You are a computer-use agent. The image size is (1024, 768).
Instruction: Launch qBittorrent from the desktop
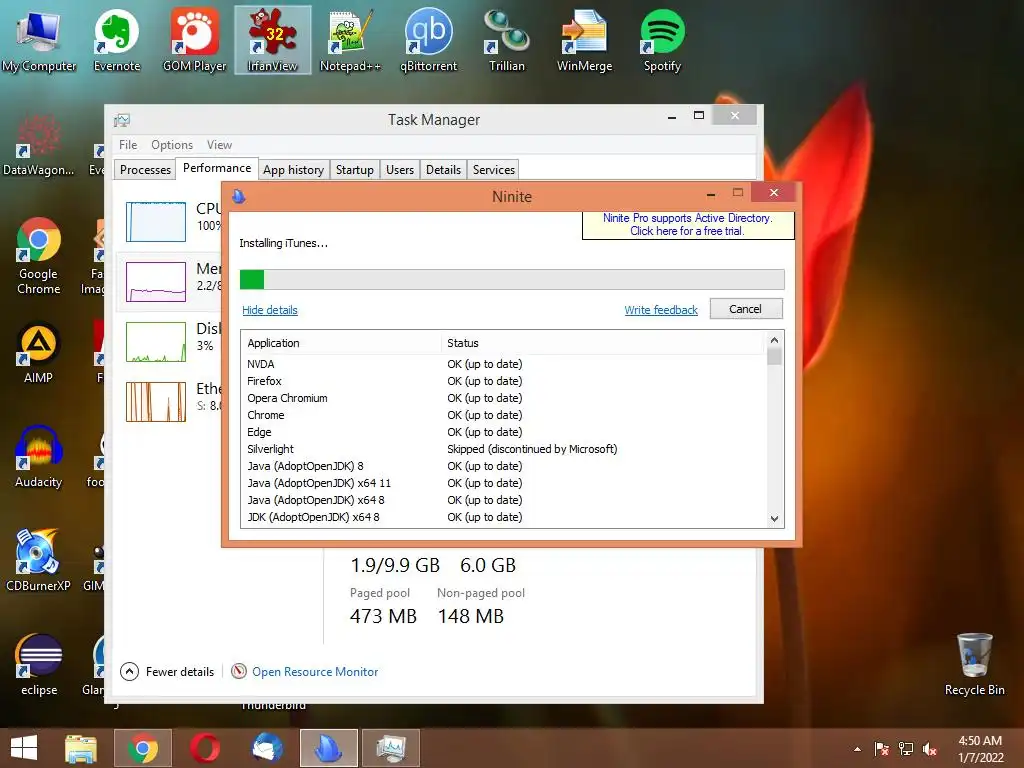[x=428, y=40]
